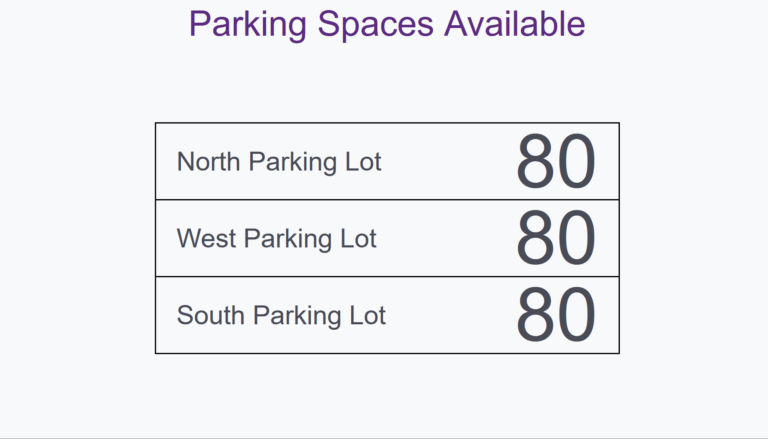
Task: Click the digit 8 in North lot's count
Action: 535,161
